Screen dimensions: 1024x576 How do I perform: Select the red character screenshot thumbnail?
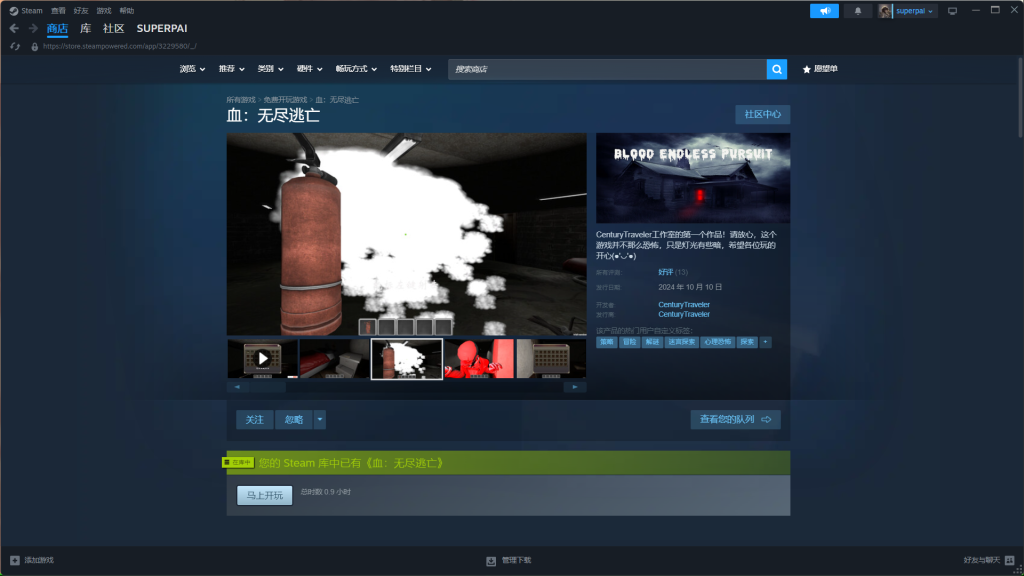478,358
